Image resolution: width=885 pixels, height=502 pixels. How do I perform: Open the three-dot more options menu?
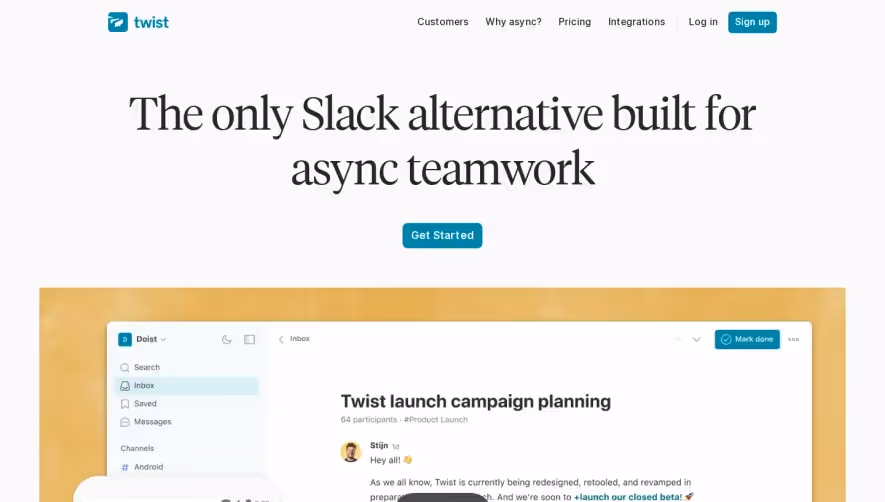pyautogui.click(x=794, y=339)
